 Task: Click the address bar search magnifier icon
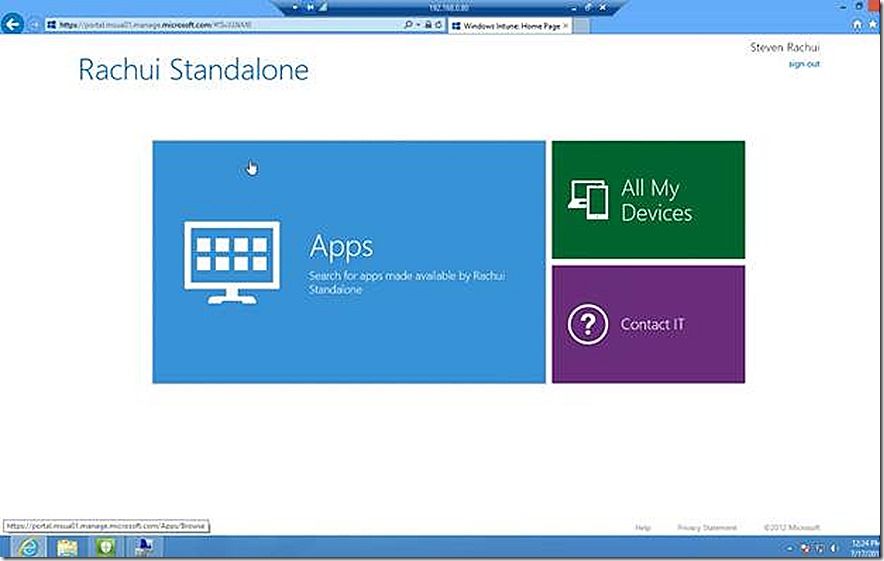pyautogui.click(x=408, y=25)
